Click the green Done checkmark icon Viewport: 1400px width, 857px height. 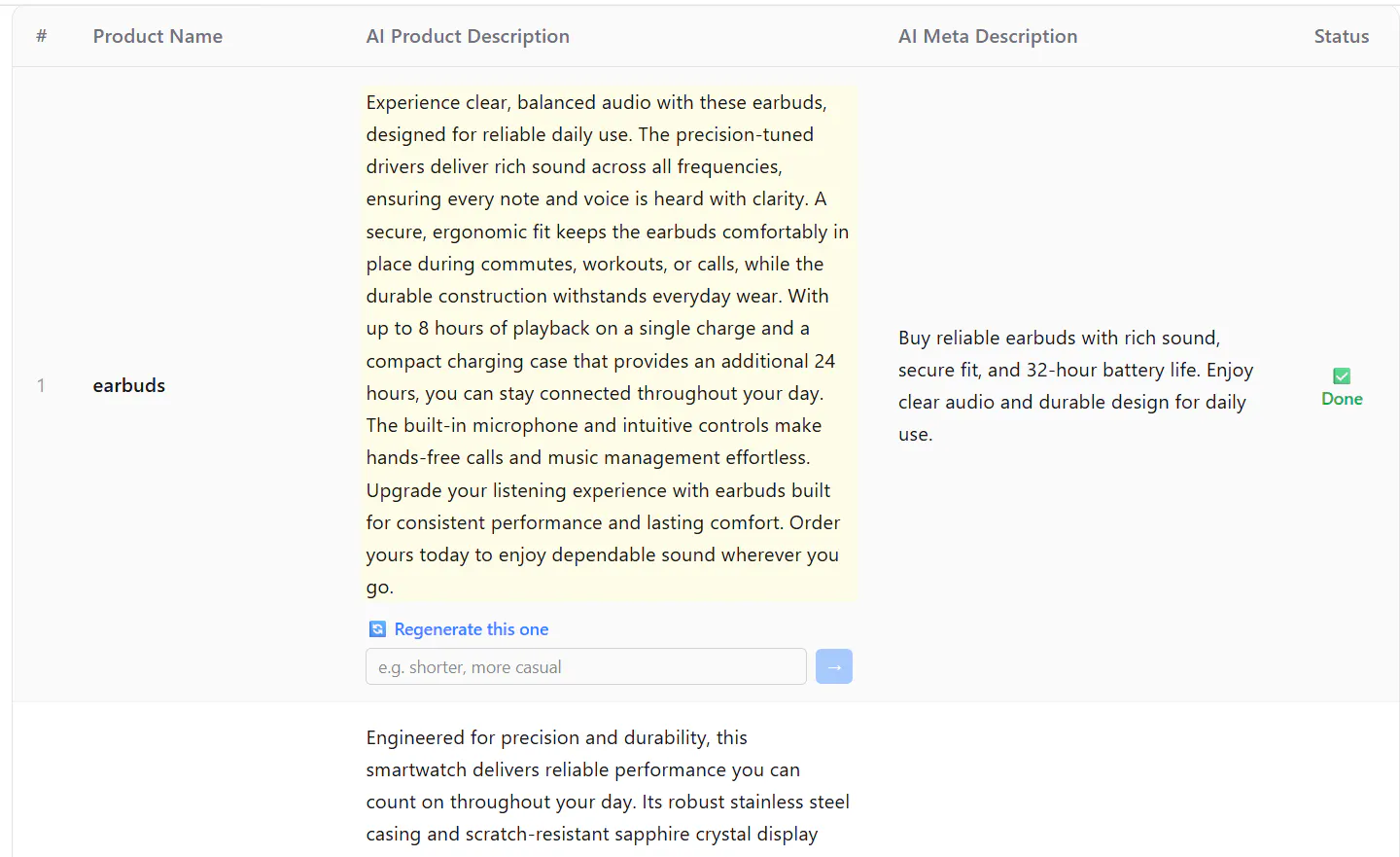tap(1342, 376)
